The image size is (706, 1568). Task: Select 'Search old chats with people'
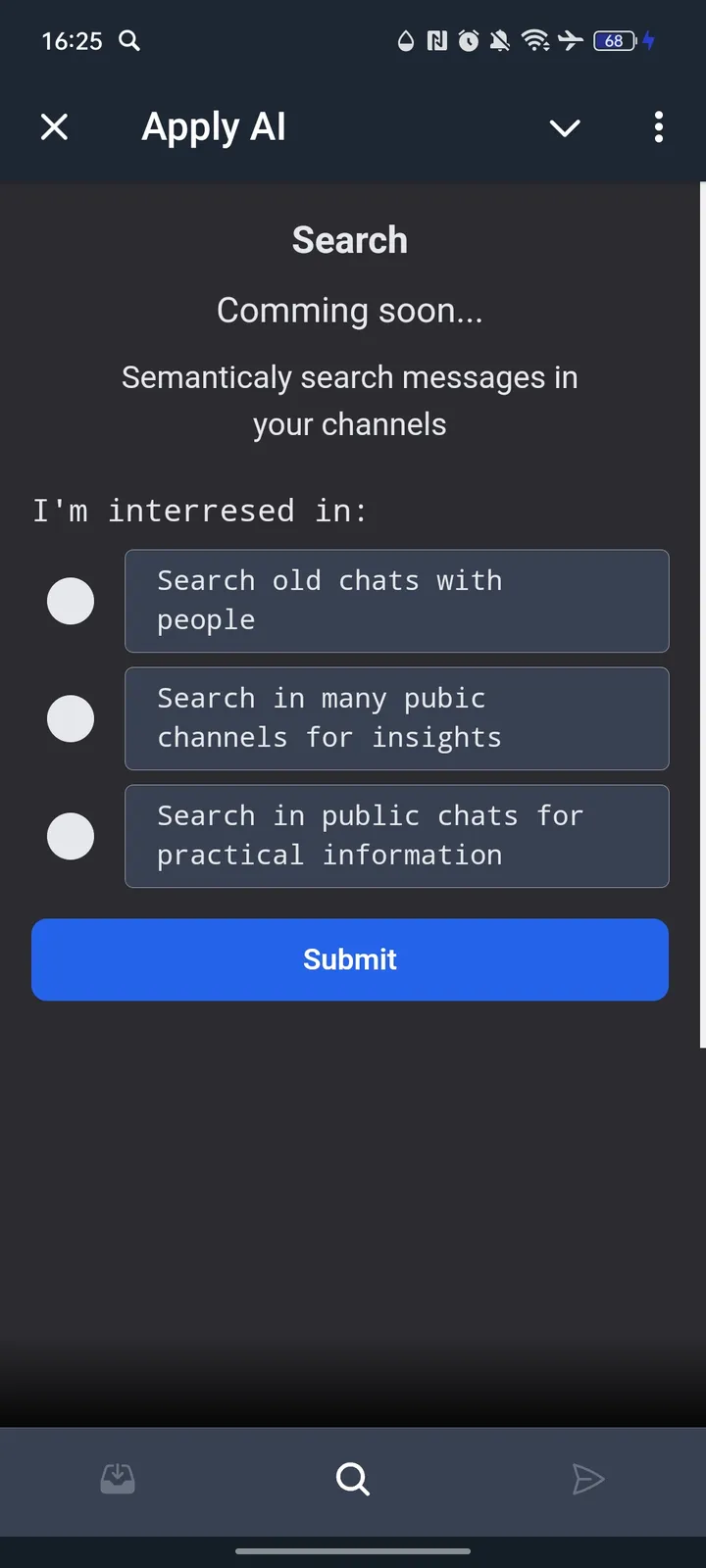[x=70, y=601]
